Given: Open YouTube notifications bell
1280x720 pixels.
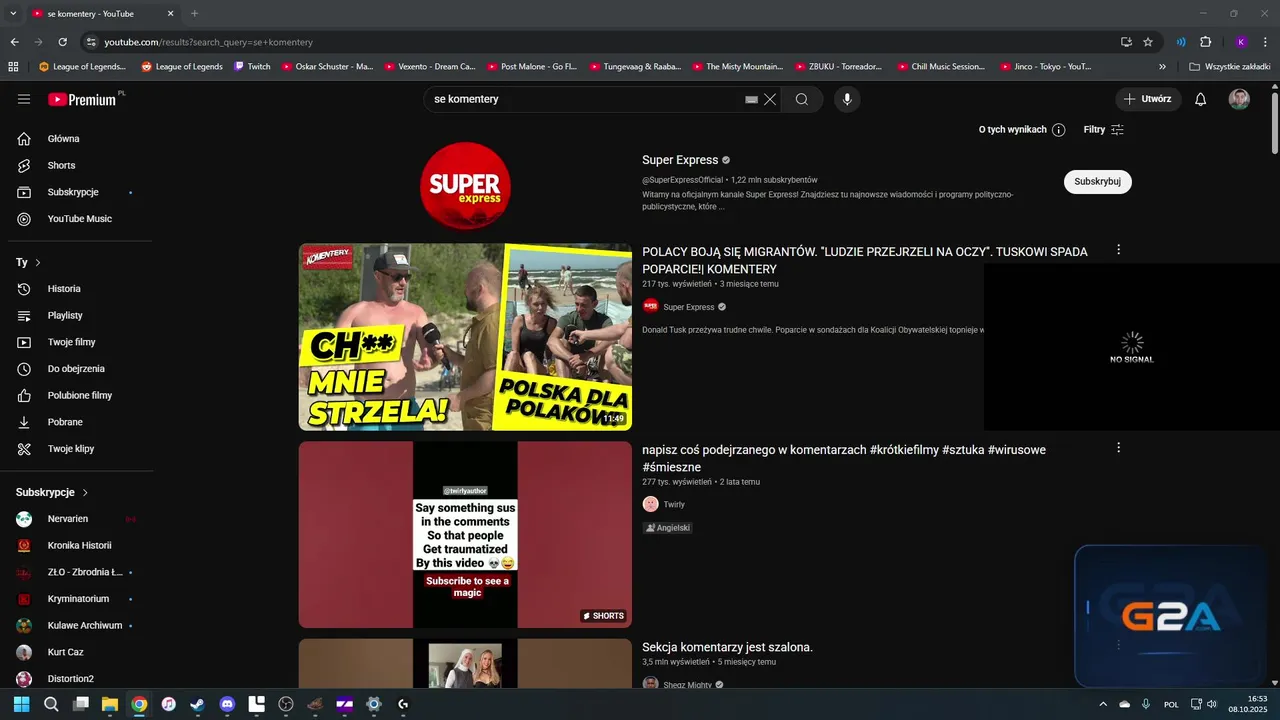Looking at the screenshot, I should click(1201, 99).
